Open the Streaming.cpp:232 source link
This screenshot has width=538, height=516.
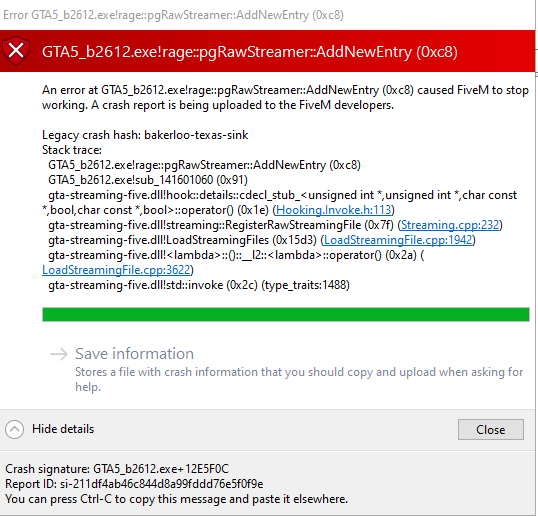[450, 225]
